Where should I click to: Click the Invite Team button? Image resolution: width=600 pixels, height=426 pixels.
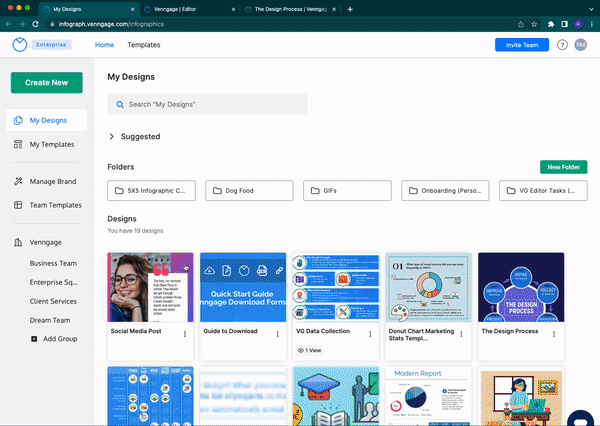click(522, 45)
